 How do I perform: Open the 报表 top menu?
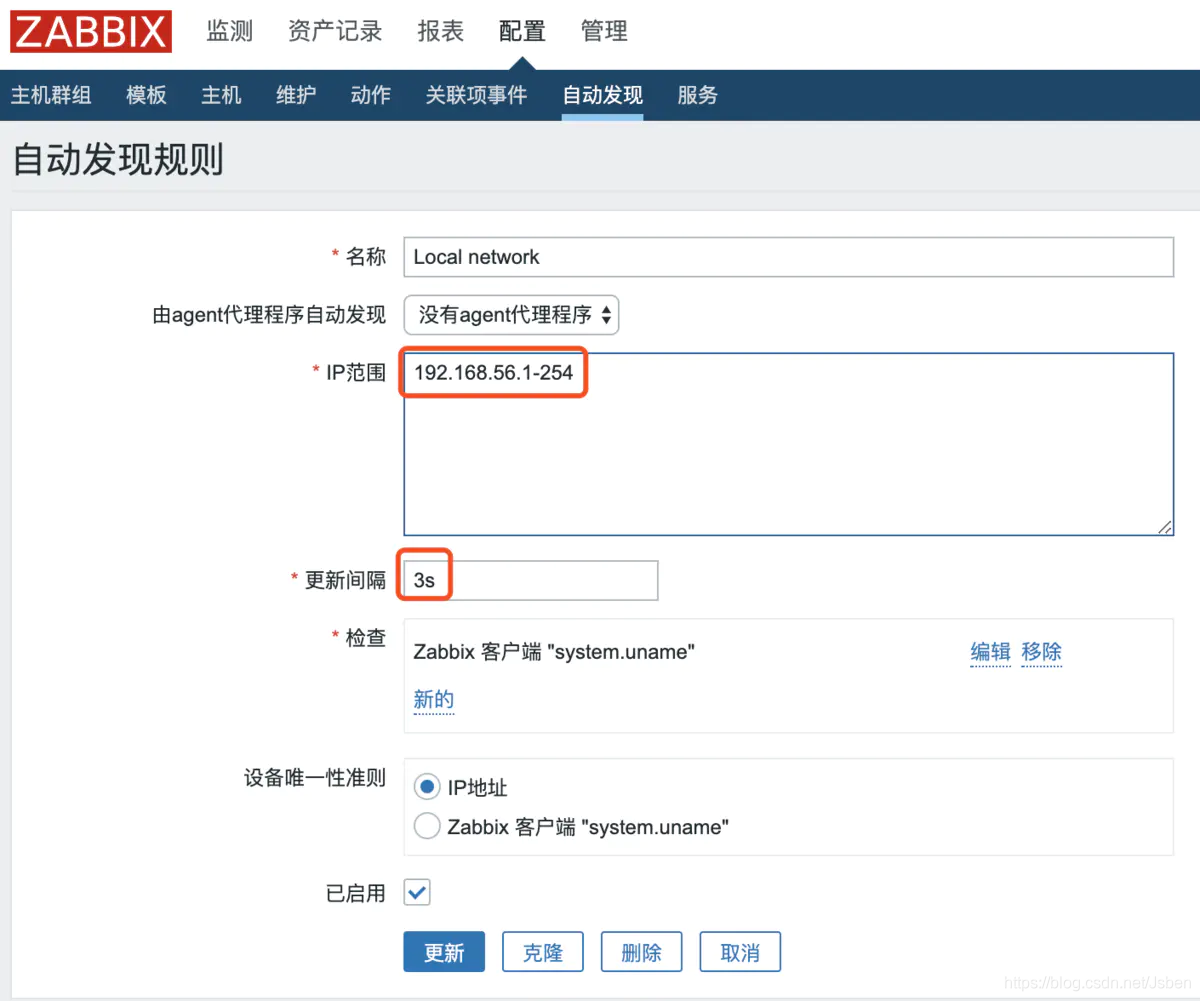click(x=441, y=32)
